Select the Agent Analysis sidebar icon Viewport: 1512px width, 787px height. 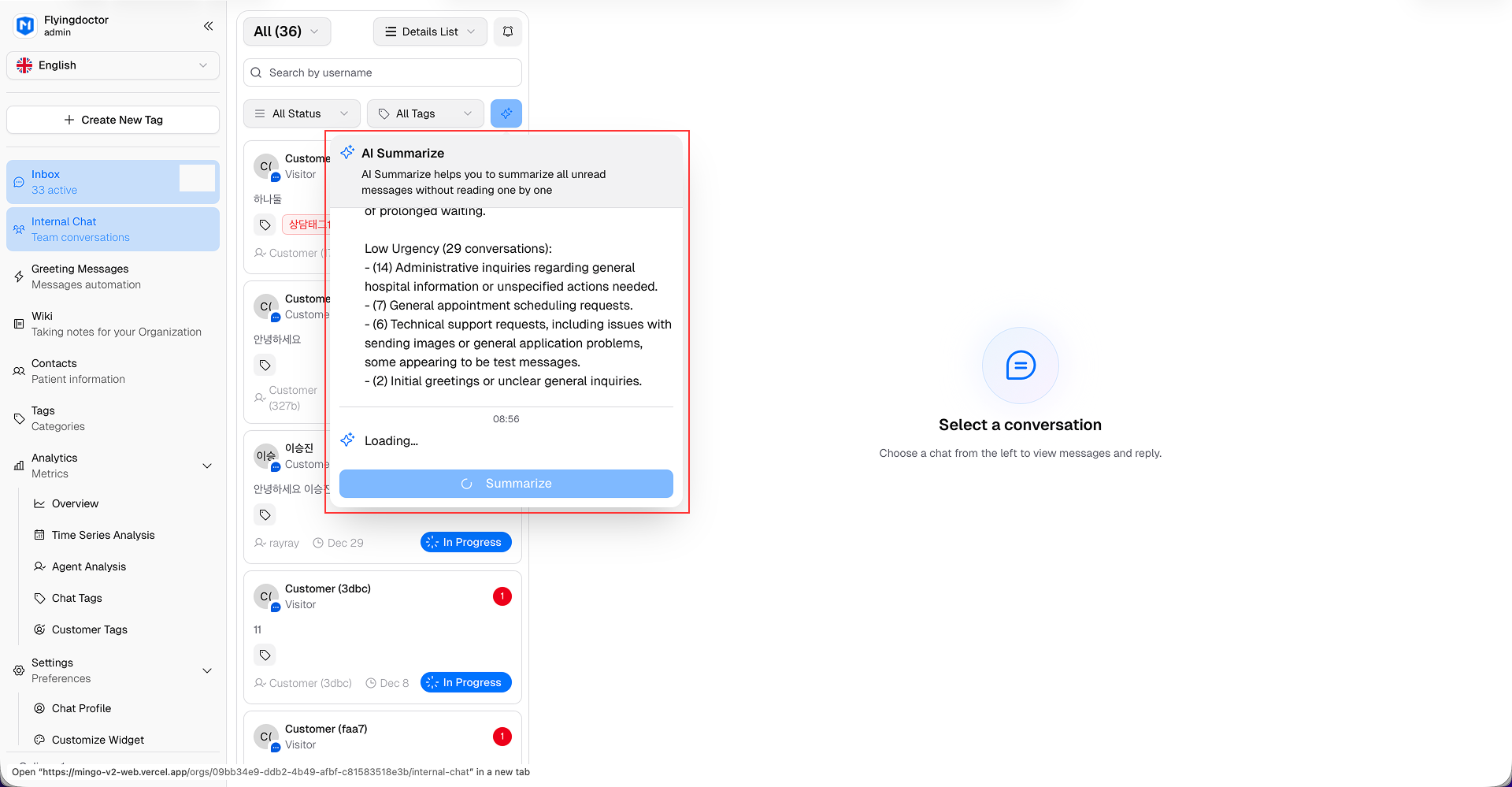[39, 566]
